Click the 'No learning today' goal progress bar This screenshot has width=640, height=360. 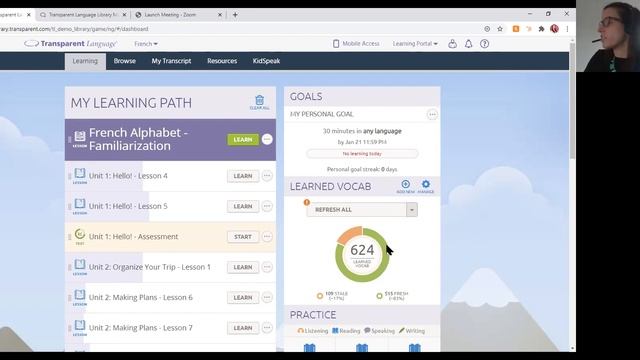(362, 154)
